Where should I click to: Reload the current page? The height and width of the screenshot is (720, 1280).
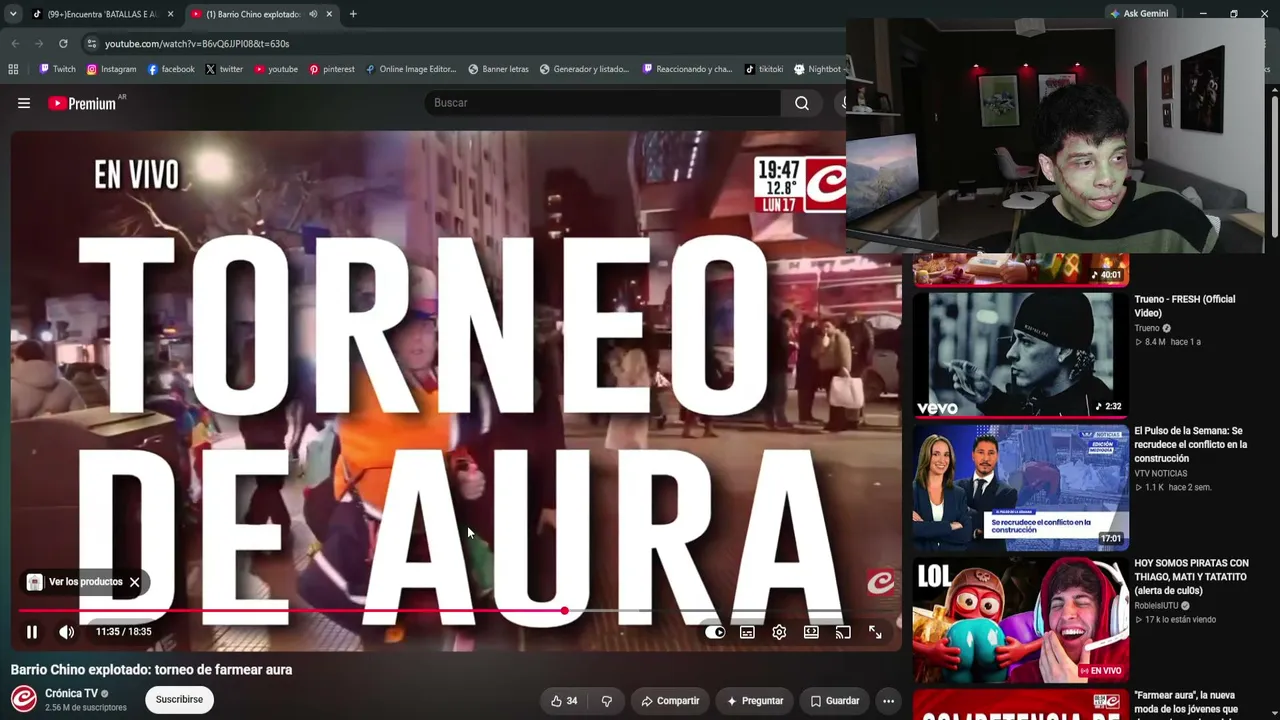[63, 44]
